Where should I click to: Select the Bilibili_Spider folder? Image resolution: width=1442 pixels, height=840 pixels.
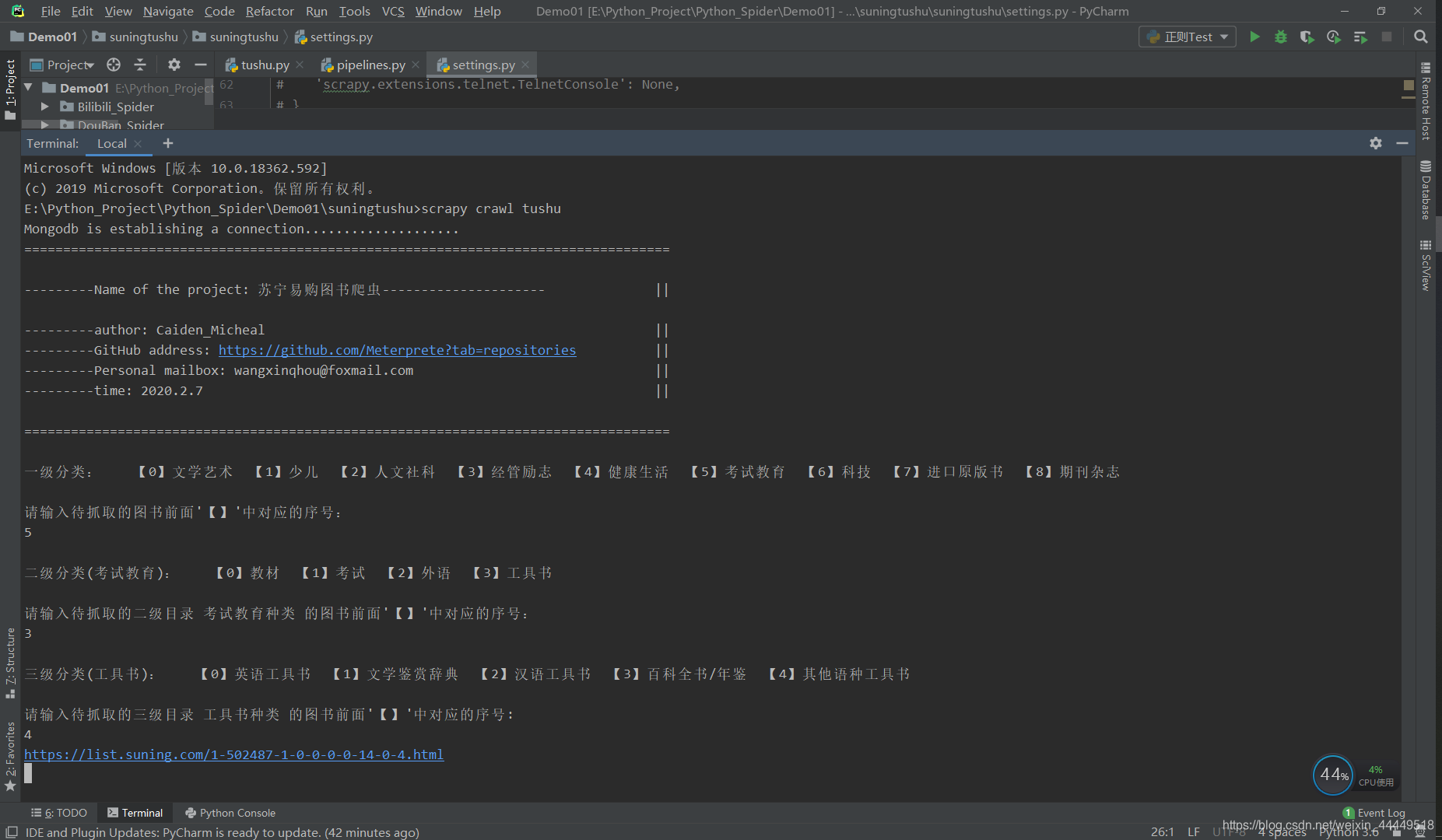coord(115,107)
